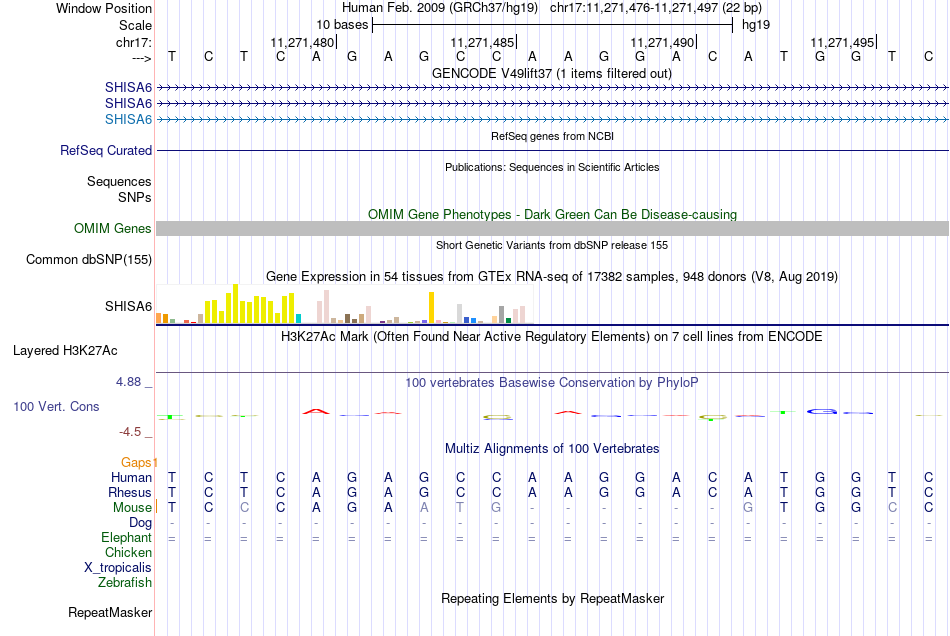
Task: Click the 11,271,485 position tick label
Action: pyautogui.click(x=482, y=42)
